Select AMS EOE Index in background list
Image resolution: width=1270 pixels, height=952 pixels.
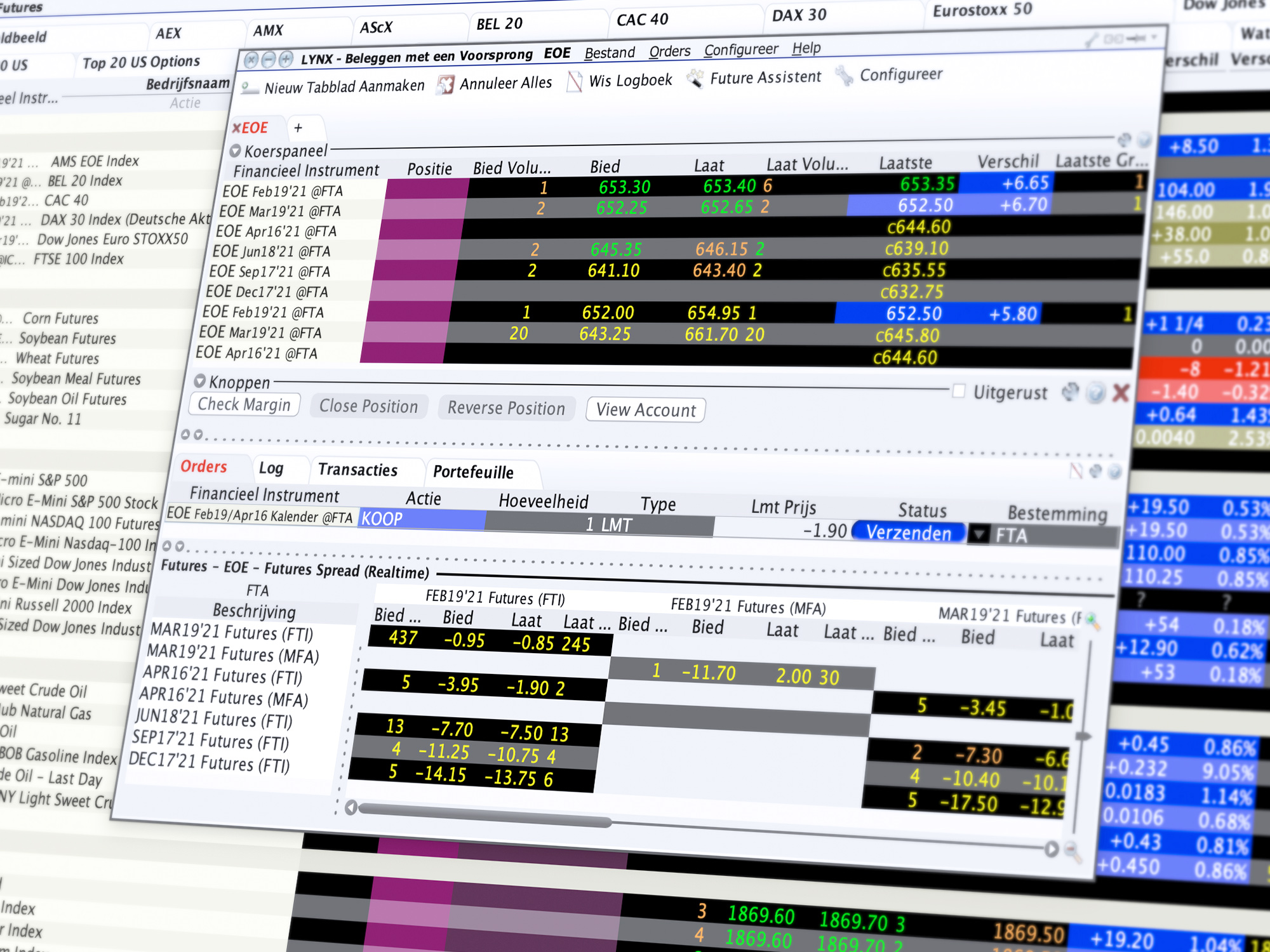95,161
